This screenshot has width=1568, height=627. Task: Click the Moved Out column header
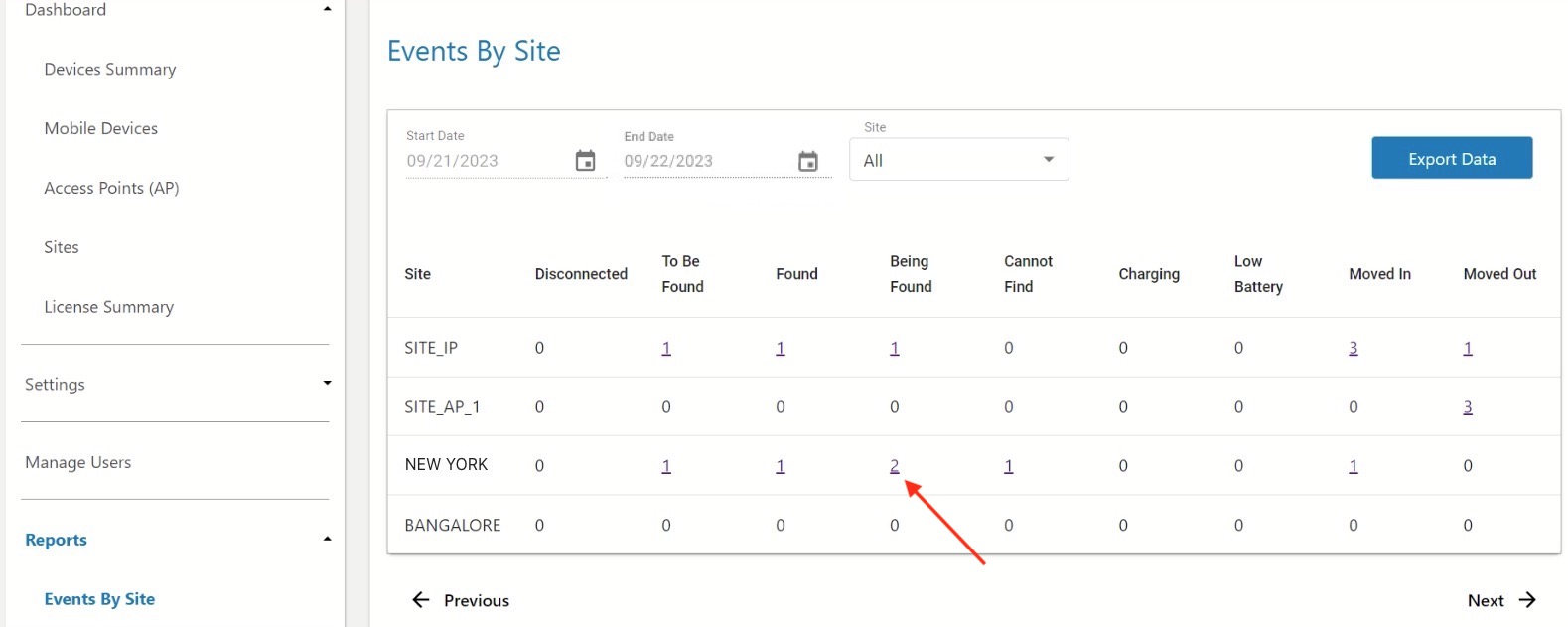click(1499, 274)
